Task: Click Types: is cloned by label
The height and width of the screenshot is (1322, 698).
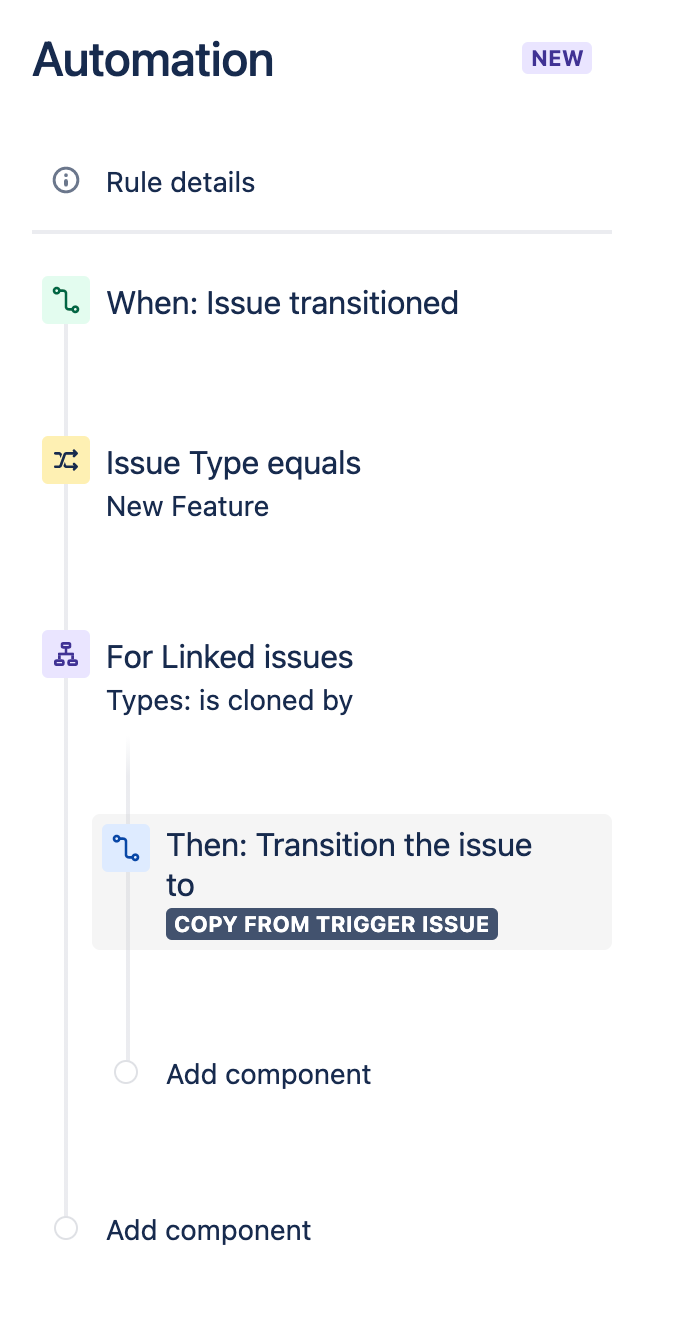Action: pyautogui.click(x=229, y=700)
